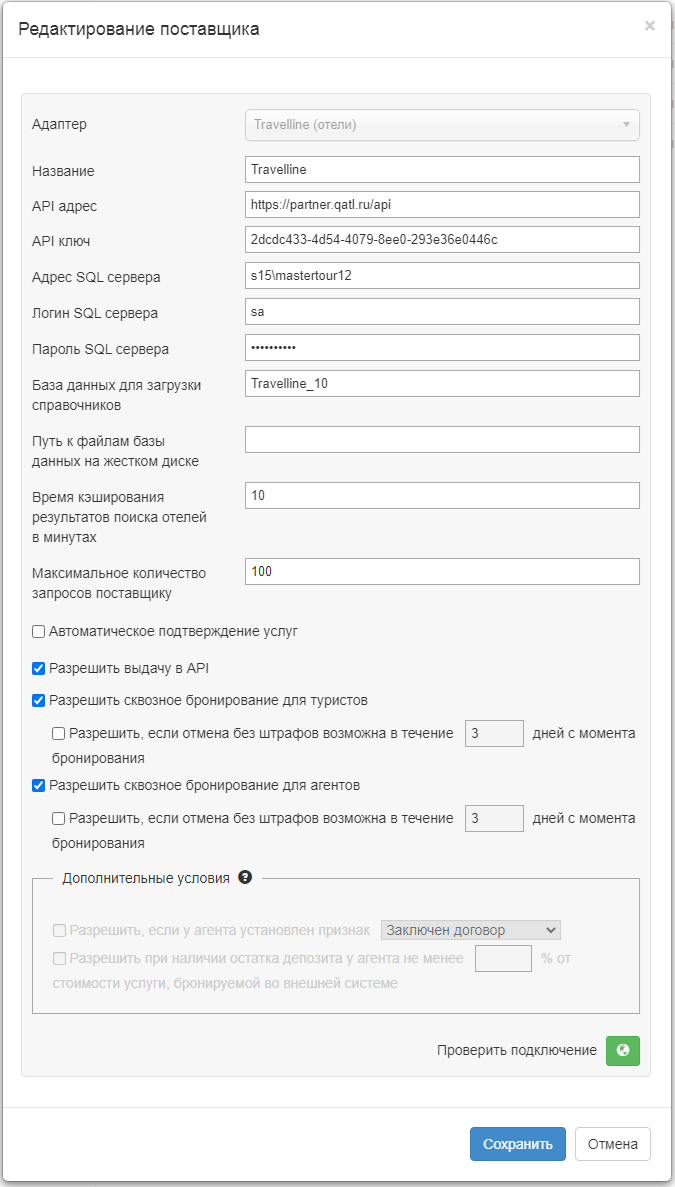675x1187 pixels.
Task: Click the Пароль SQL сервера field
Action: click(442, 348)
